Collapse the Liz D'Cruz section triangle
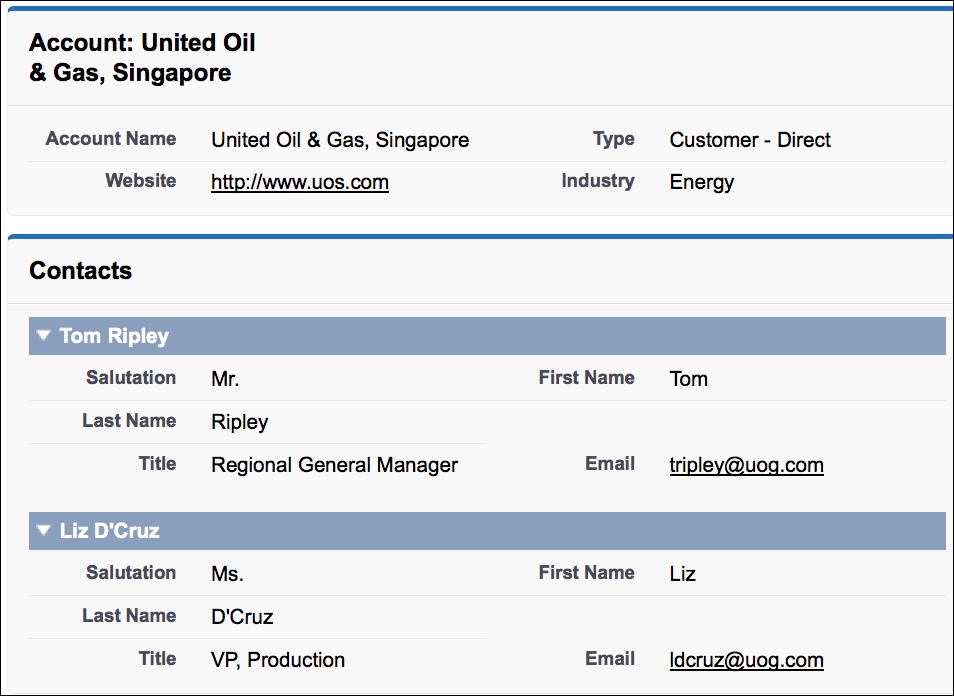954x696 pixels. click(x=43, y=531)
